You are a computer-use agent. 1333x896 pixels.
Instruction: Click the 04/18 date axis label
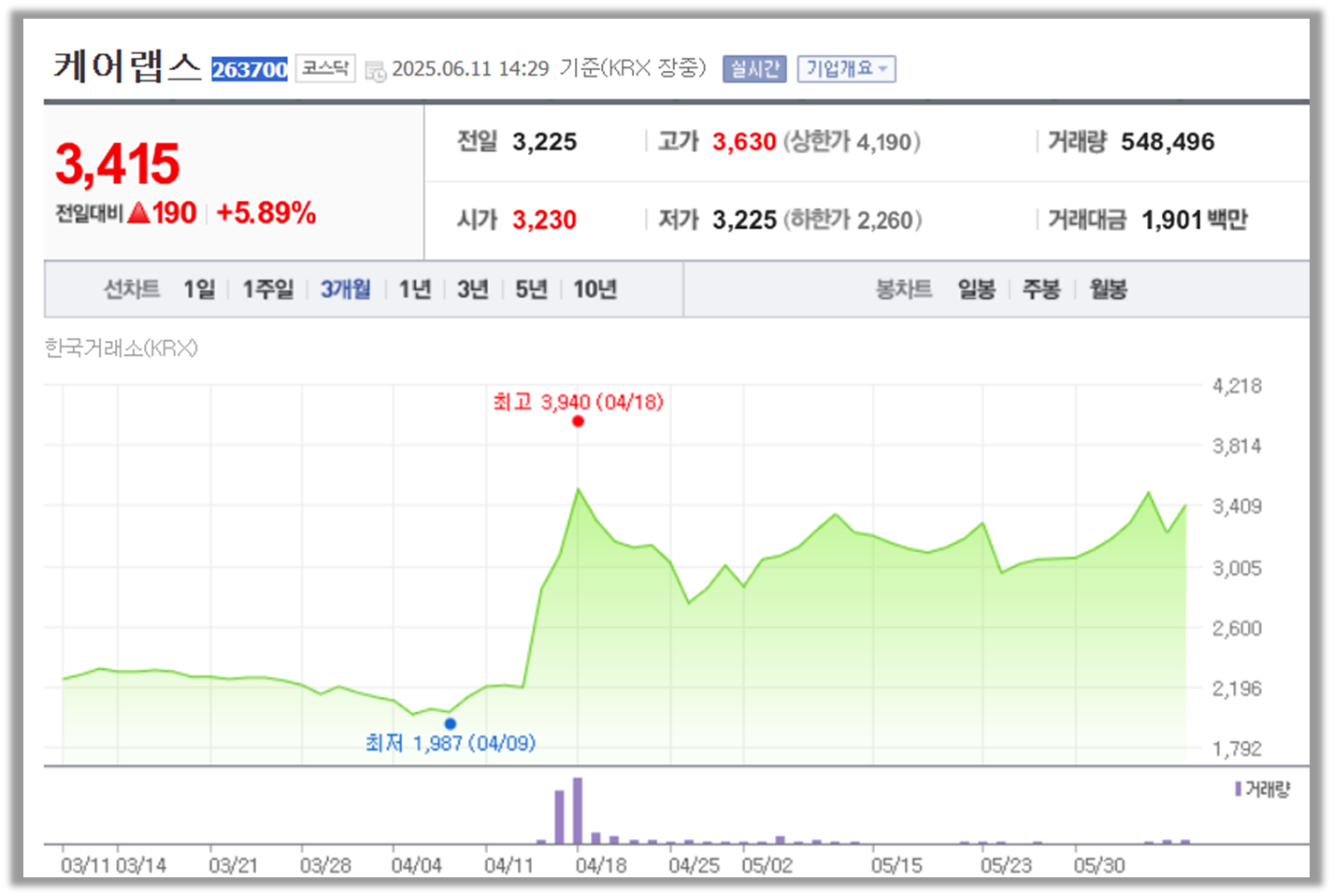(601, 866)
